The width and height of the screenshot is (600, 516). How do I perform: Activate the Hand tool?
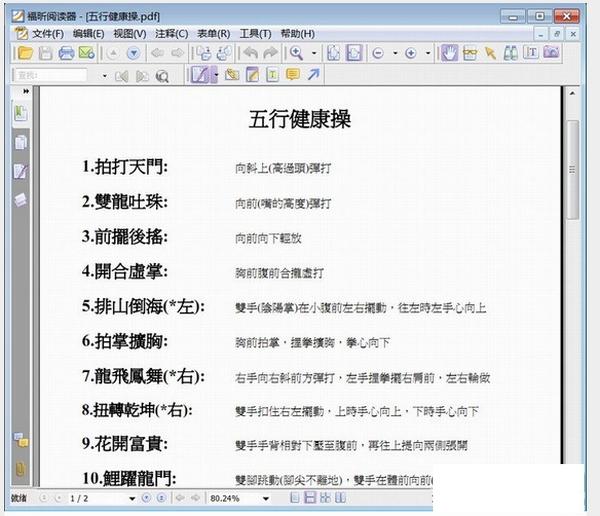[449, 52]
